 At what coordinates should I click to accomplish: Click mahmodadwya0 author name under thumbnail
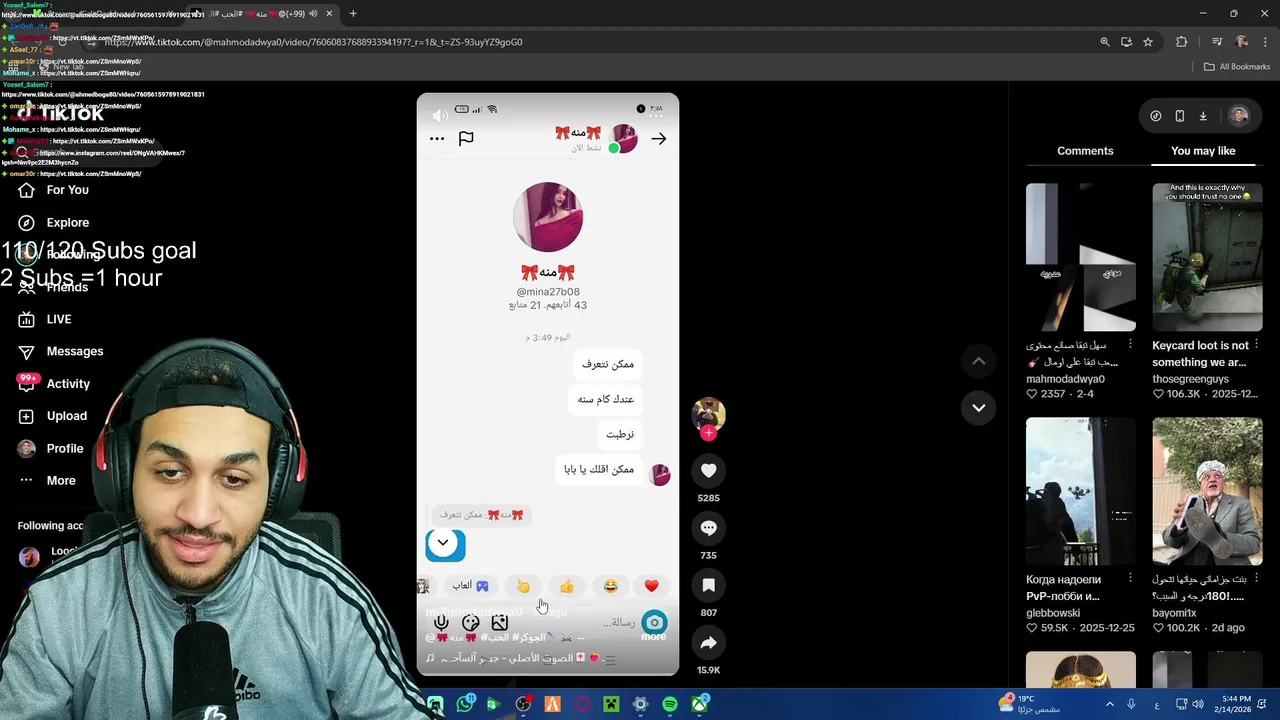click(1065, 379)
